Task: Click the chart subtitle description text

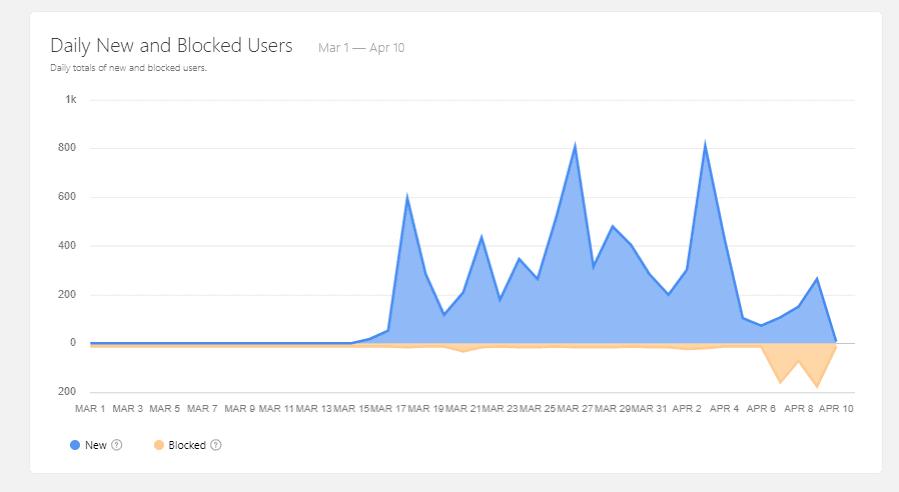Action: click(x=128, y=68)
